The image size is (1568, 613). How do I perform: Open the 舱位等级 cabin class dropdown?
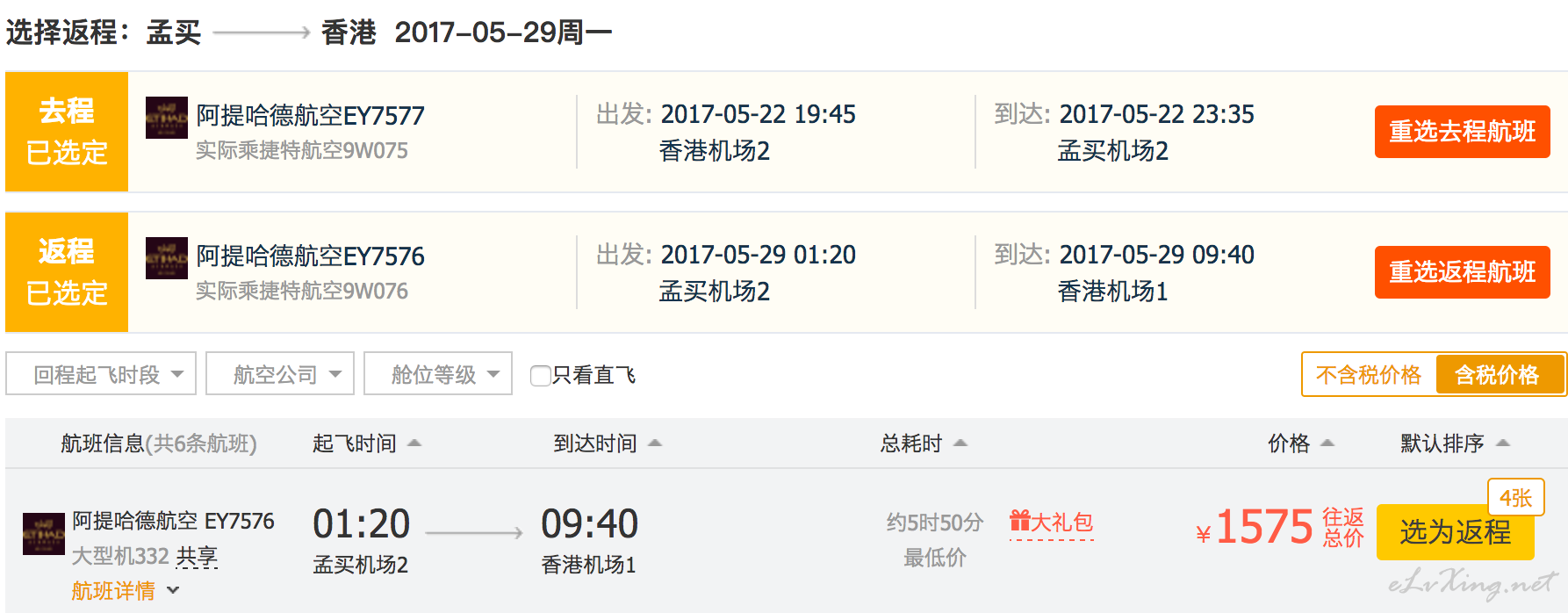click(x=438, y=374)
